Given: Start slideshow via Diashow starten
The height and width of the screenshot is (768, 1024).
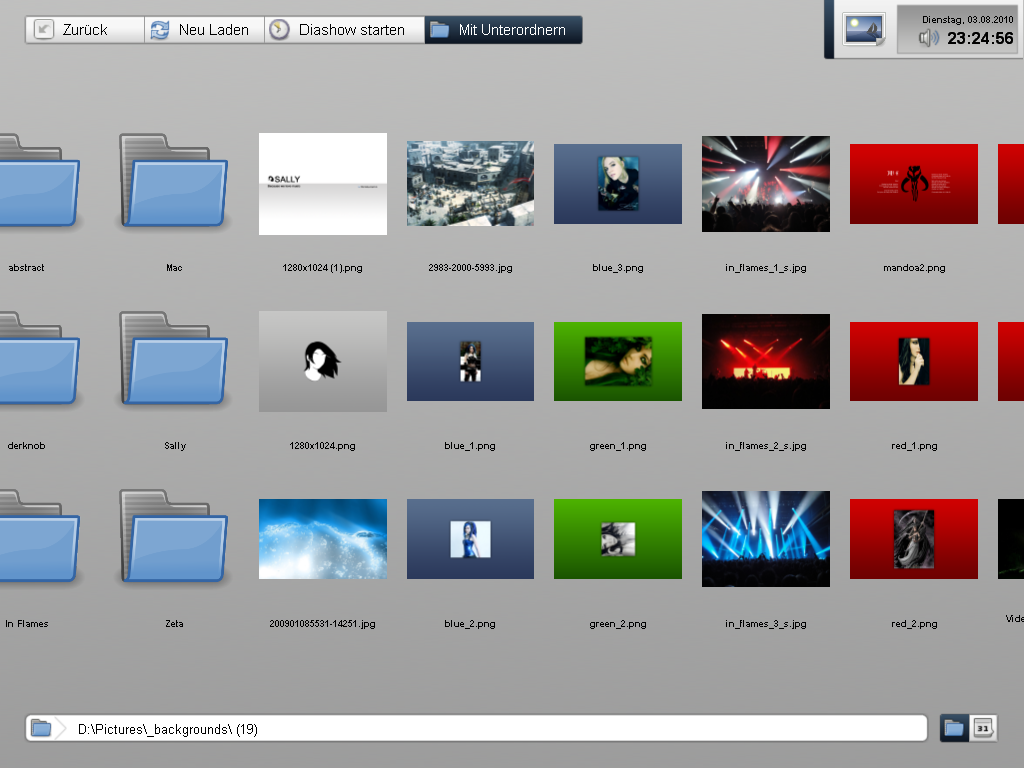Looking at the screenshot, I should point(344,30).
